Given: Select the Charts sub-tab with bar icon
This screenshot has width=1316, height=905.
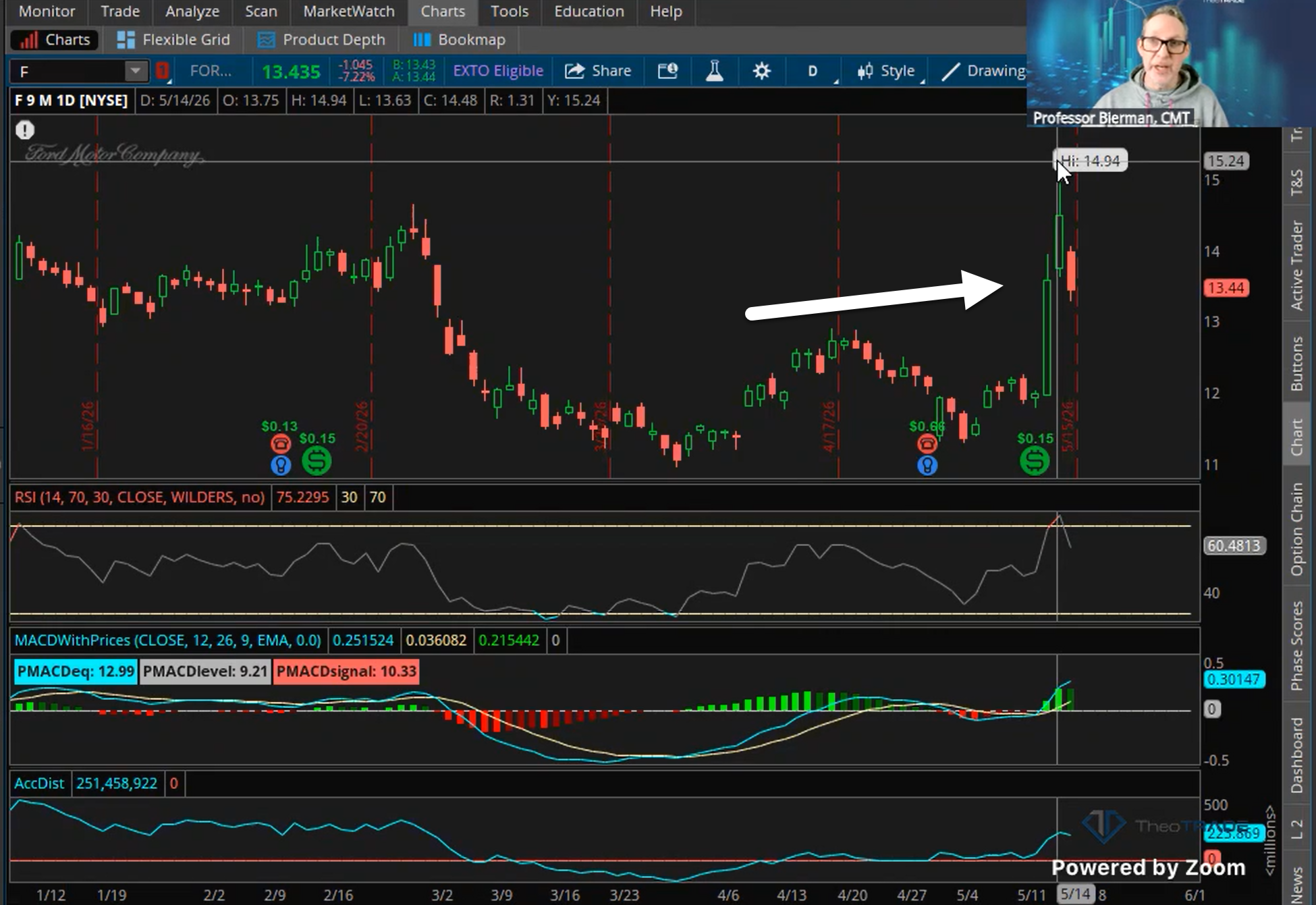Looking at the screenshot, I should [55, 40].
